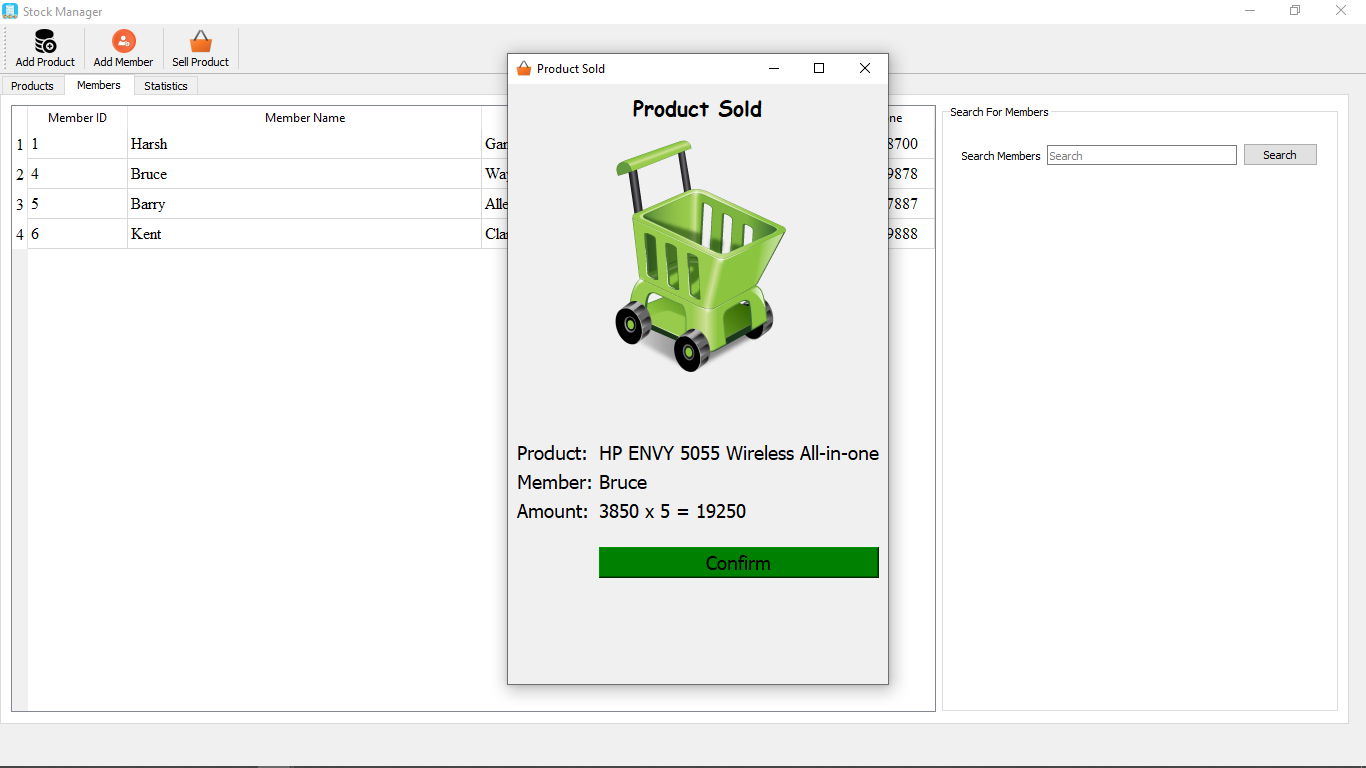Maximize the Product Sold dialog
Image resolution: width=1366 pixels, height=768 pixels.
tap(819, 68)
